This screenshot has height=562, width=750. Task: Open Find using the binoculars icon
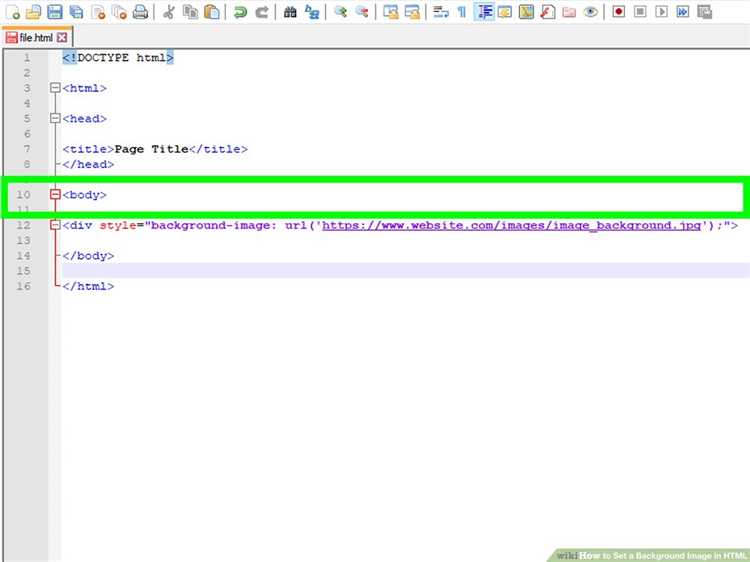point(290,12)
